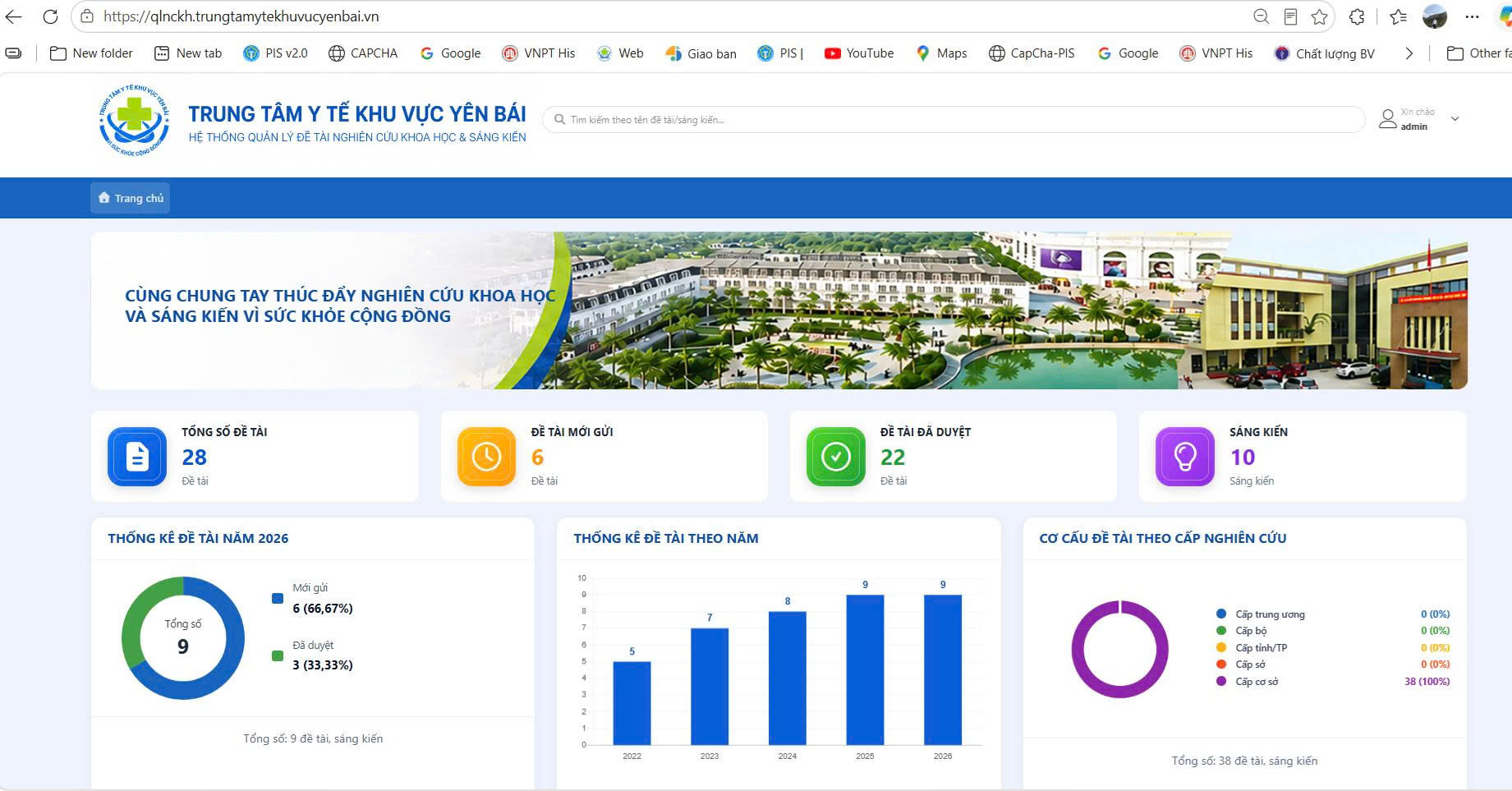The height and width of the screenshot is (791, 1512).
Task: Click the green checkmark icon for Đề tài đã duyệt
Action: [x=836, y=457]
